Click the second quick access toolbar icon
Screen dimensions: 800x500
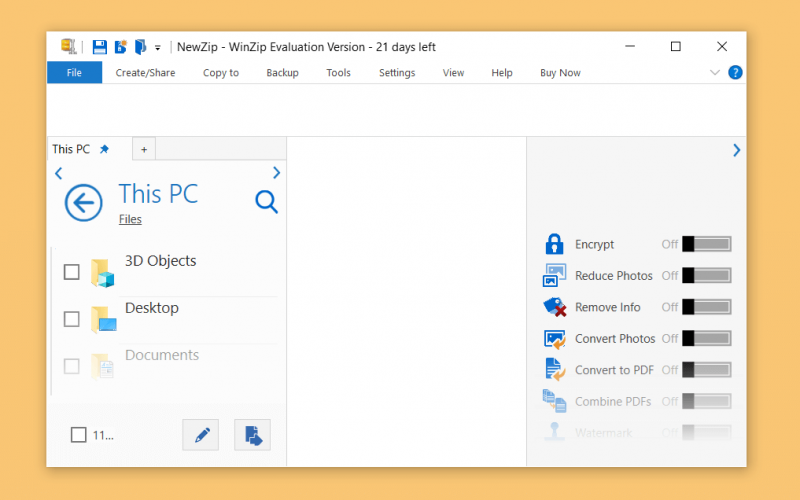(x=120, y=47)
